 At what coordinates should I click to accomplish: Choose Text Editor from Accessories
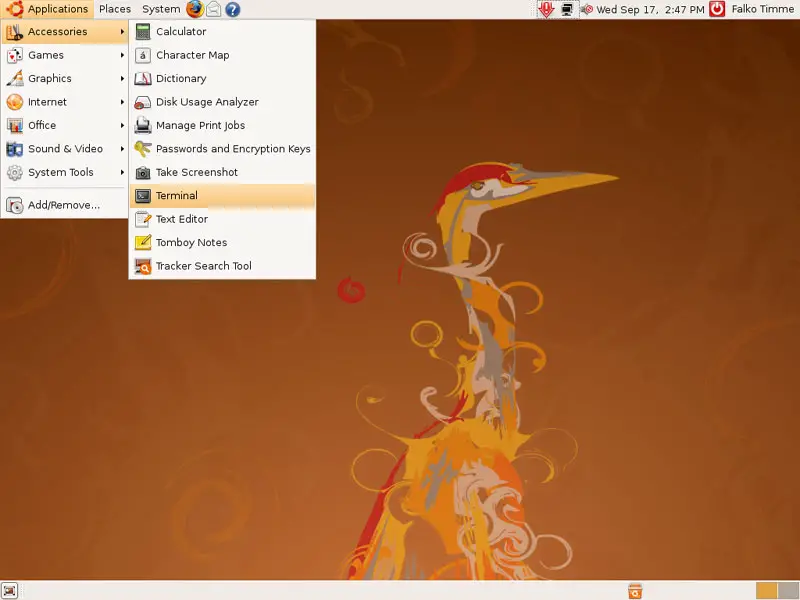222,219
